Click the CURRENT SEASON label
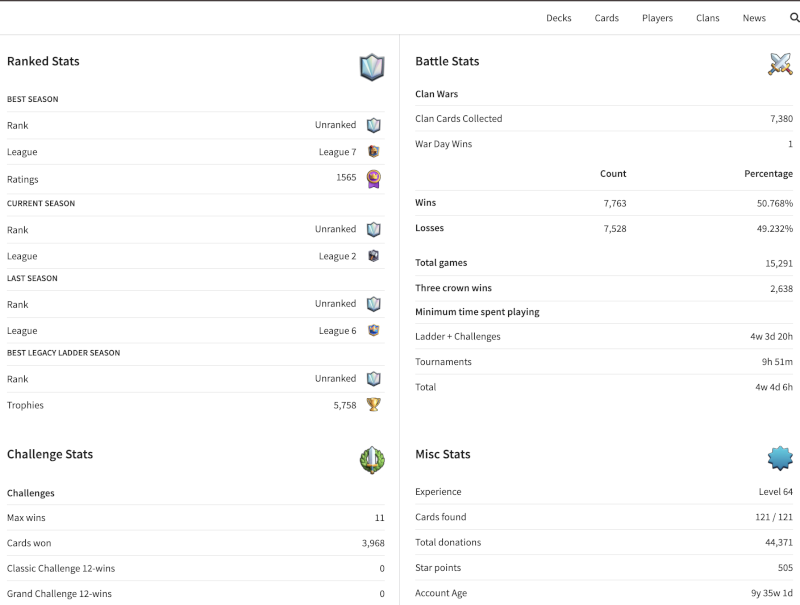The image size is (800, 605). coord(41,203)
